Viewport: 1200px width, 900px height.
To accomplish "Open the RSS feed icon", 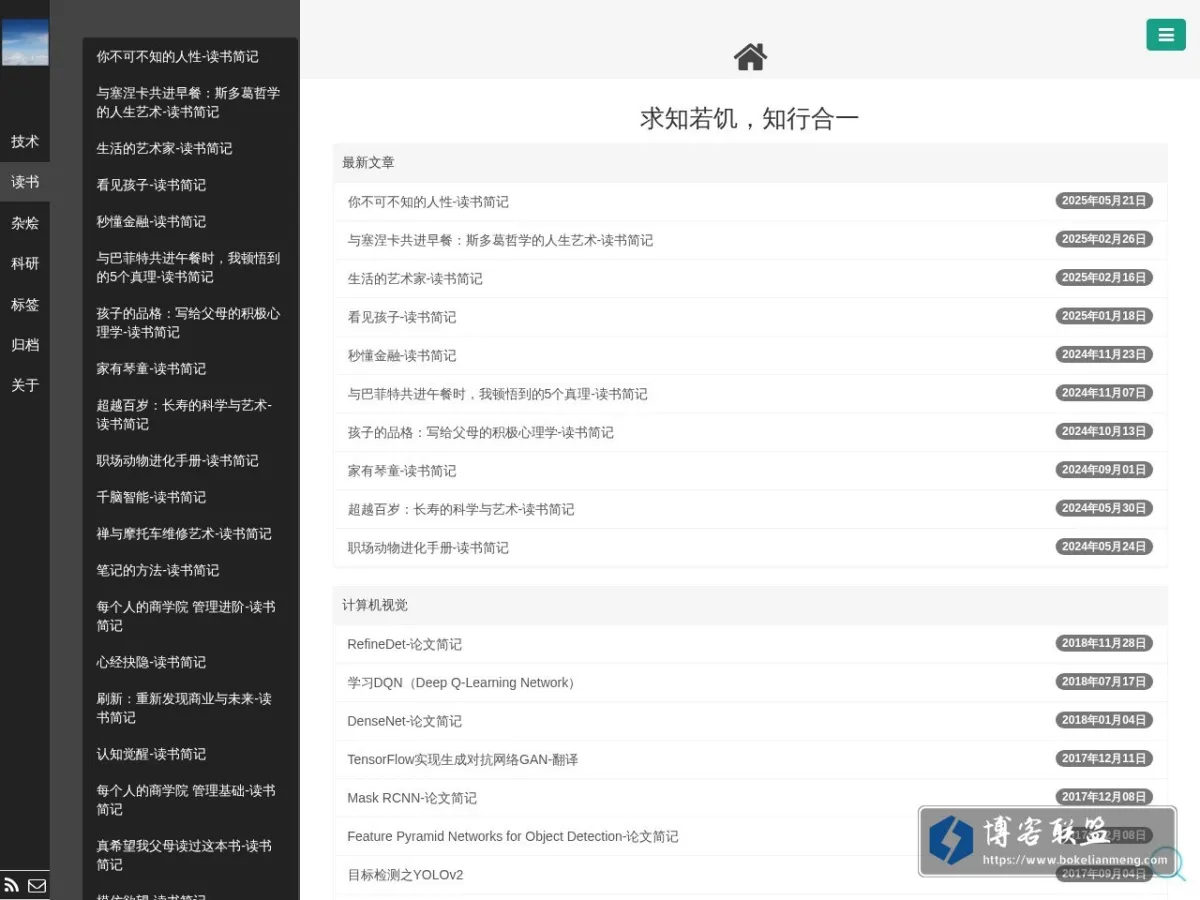I will pos(12,885).
